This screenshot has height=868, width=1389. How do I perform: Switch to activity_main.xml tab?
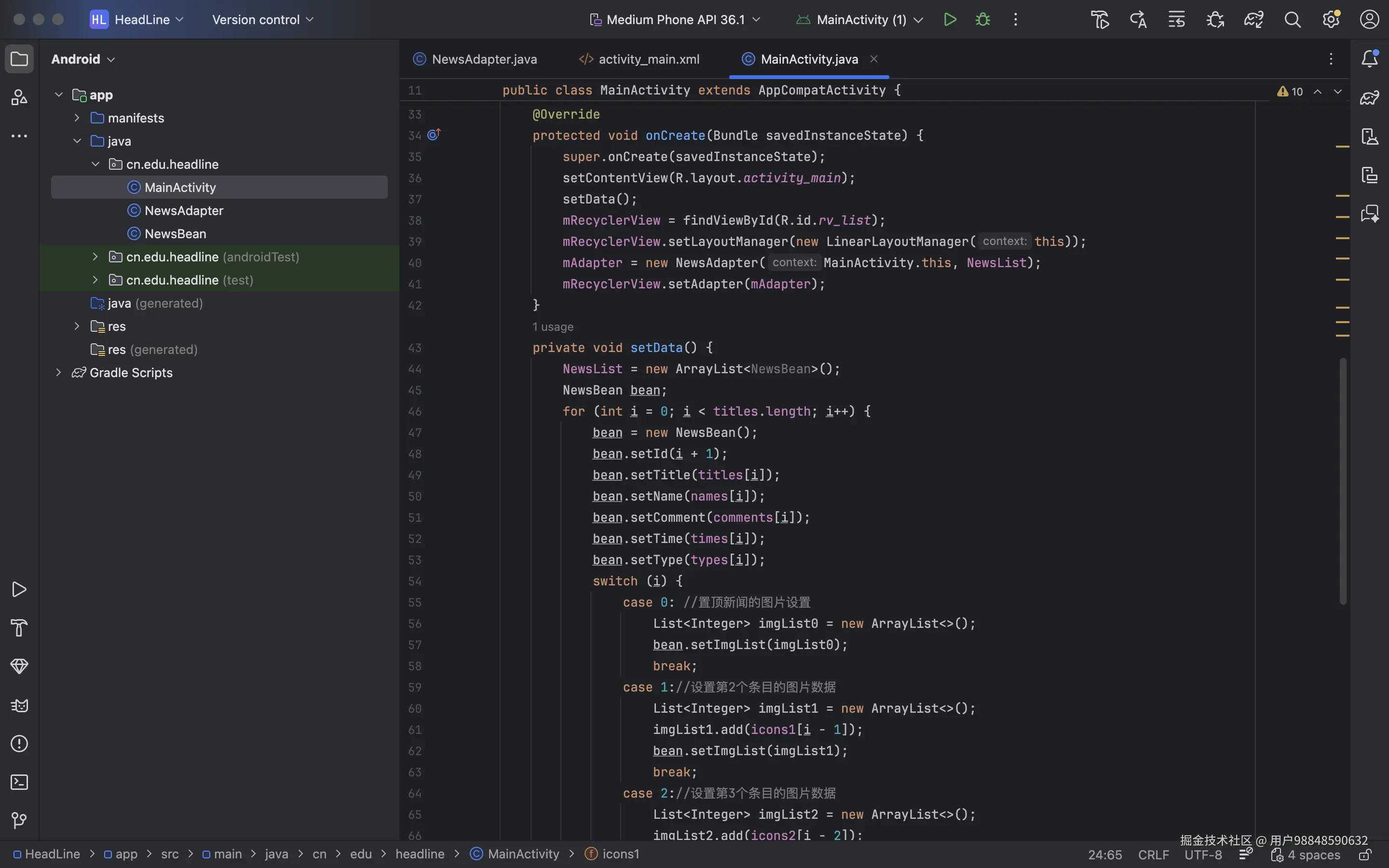coord(648,59)
